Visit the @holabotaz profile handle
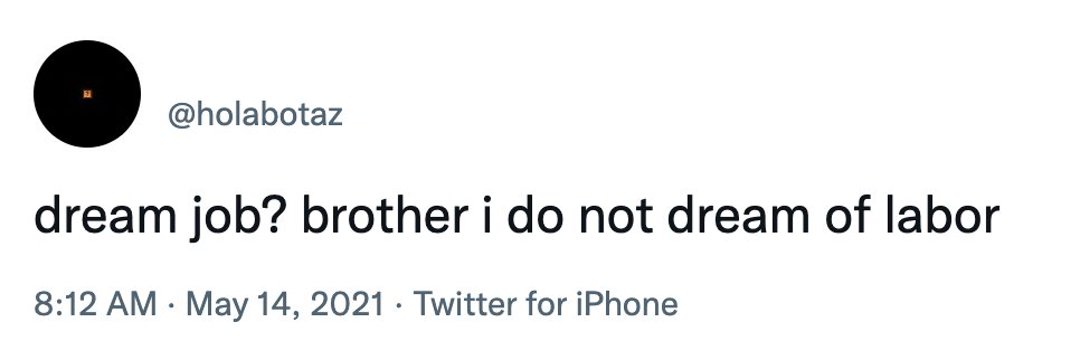This screenshot has width=1080, height=360. (x=255, y=115)
